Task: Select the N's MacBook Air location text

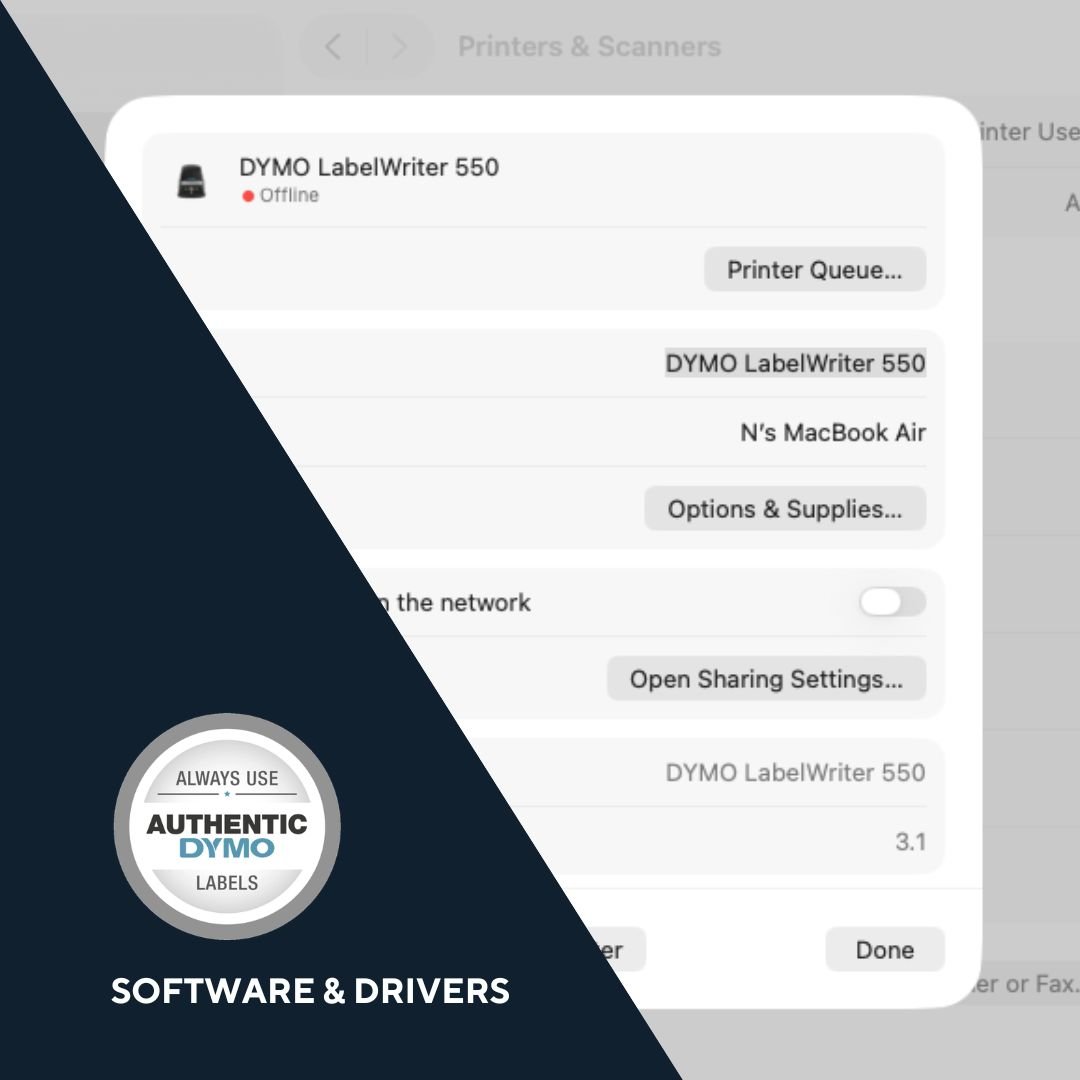Action: 833,433
